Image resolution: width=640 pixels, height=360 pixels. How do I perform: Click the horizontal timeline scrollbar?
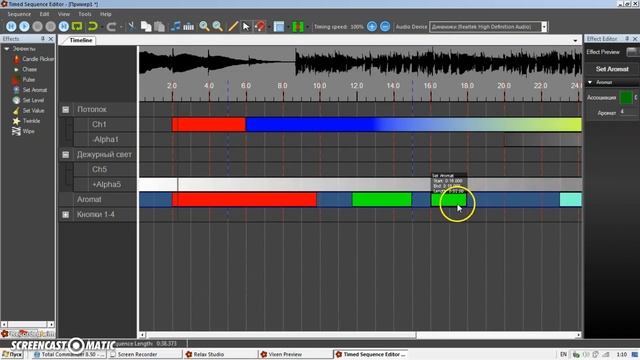[281, 335]
